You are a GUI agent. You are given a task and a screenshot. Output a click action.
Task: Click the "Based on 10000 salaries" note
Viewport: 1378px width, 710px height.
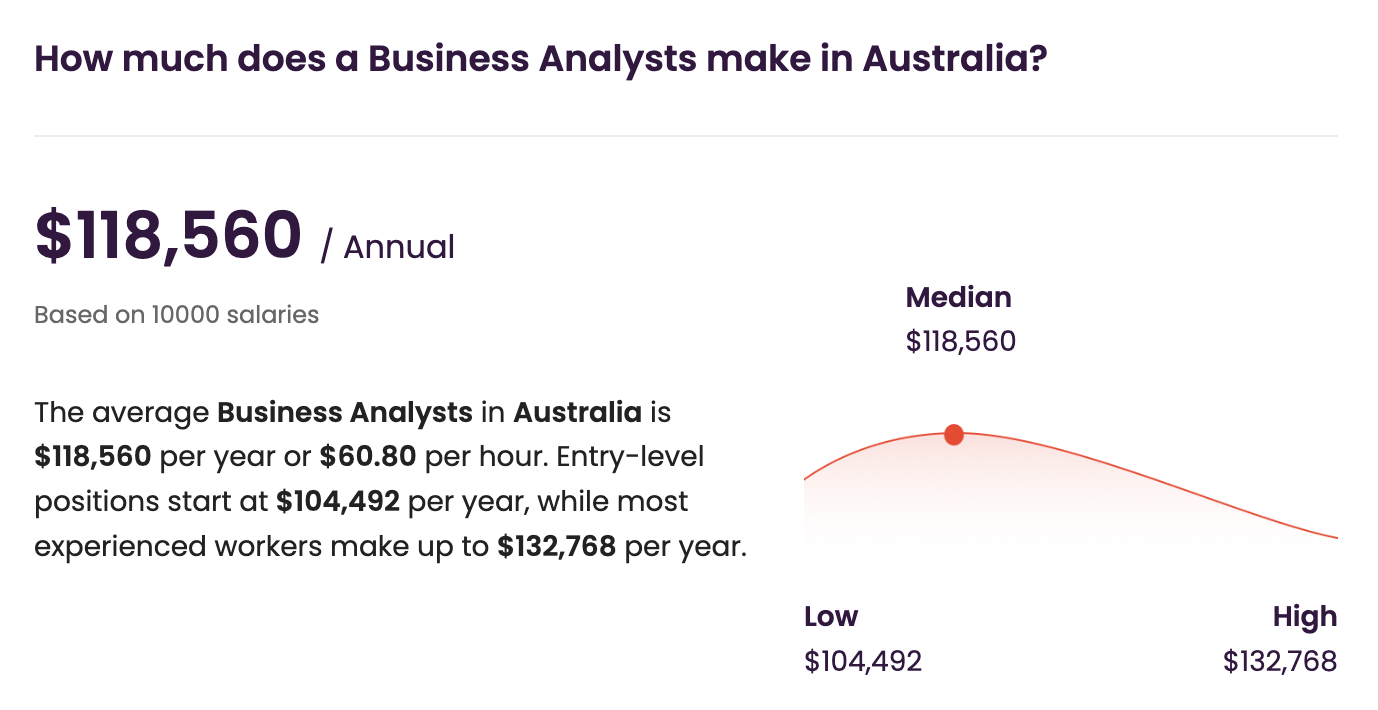(176, 315)
